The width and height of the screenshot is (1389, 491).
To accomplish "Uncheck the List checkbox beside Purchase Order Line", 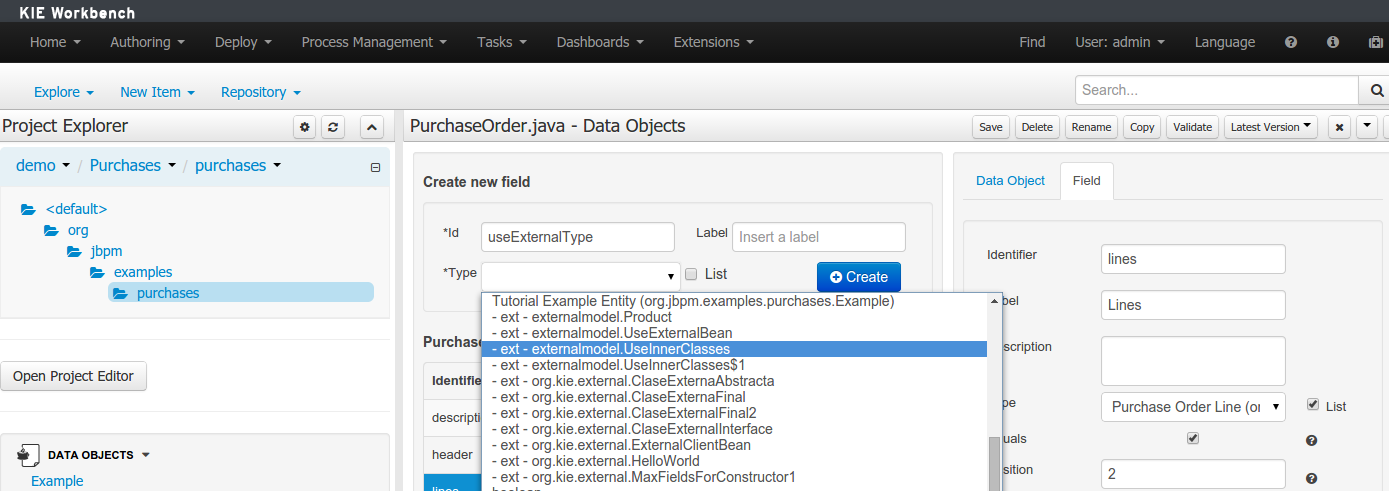I will coord(1313,405).
